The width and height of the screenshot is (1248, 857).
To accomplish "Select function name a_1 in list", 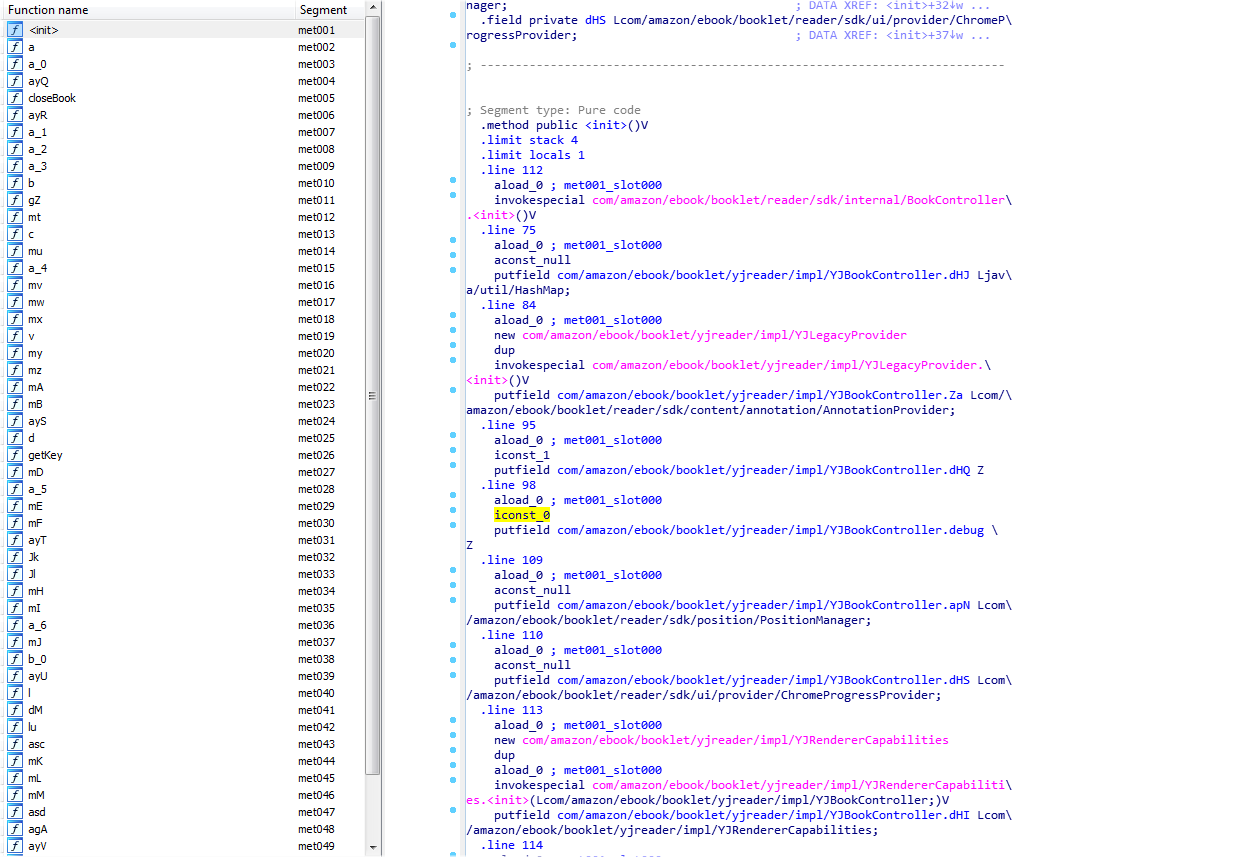I will [x=37, y=132].
